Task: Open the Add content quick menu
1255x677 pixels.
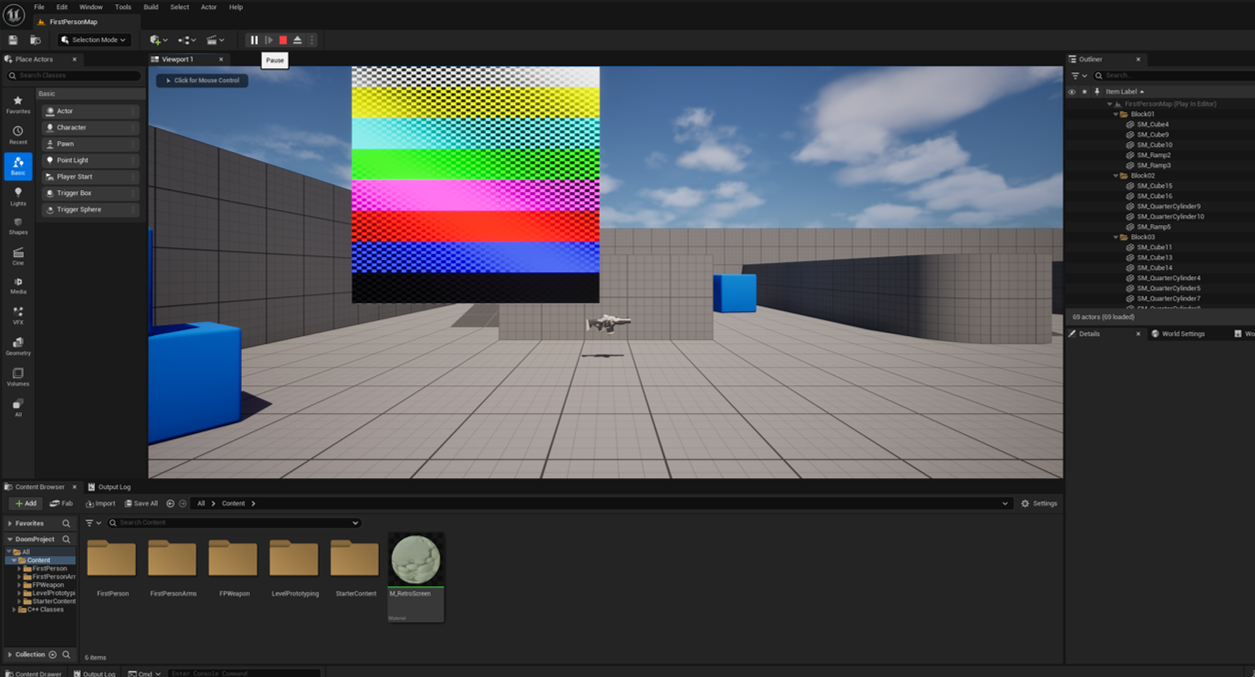Action: (158, 40)
